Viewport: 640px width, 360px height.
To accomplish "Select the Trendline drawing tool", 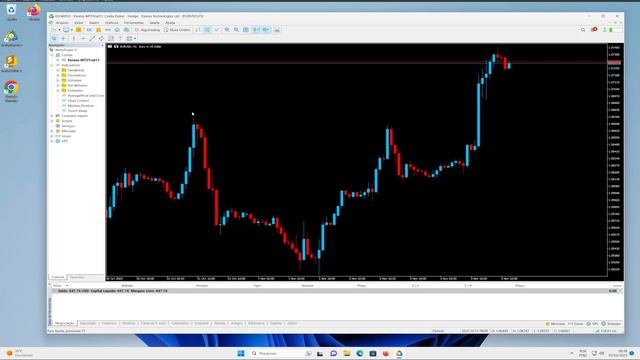I will (x=92, y=38).
